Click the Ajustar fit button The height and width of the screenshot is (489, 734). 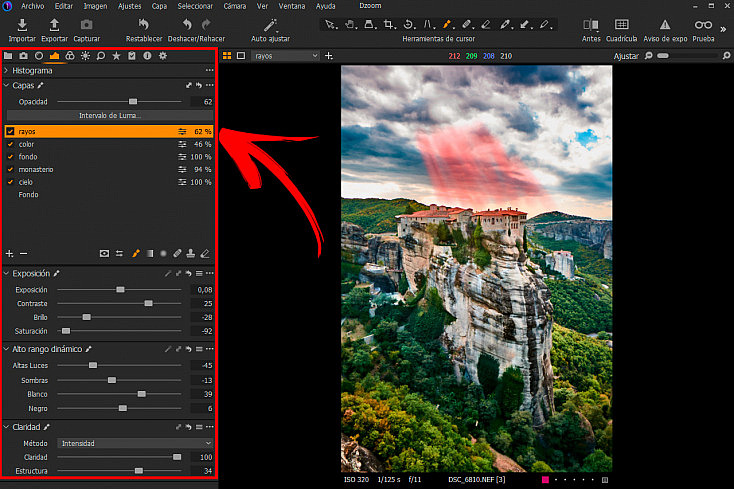[x=626, y=56]
